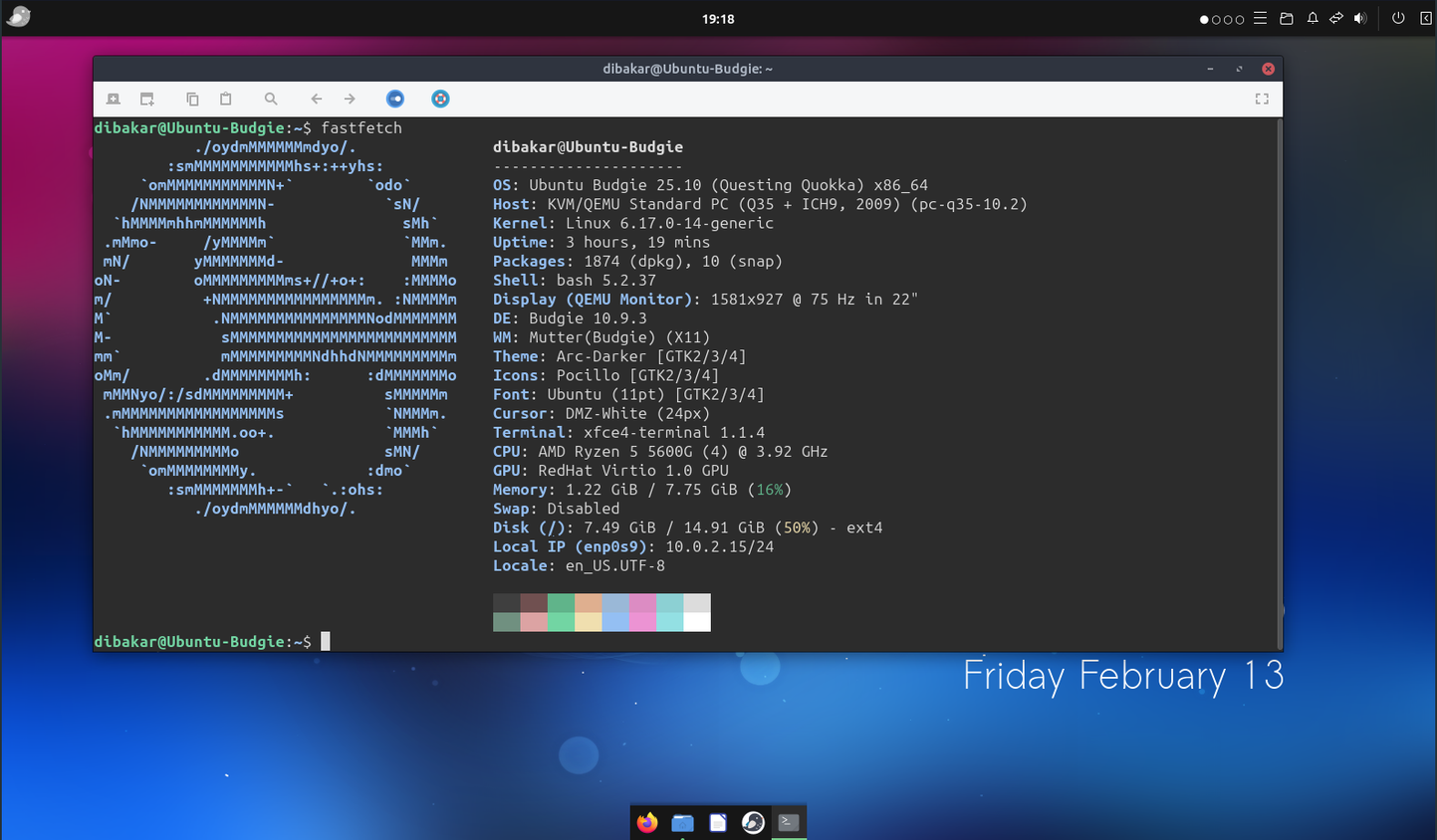
Task: Switch to the third workspace dot
Action: (1228, 19)
